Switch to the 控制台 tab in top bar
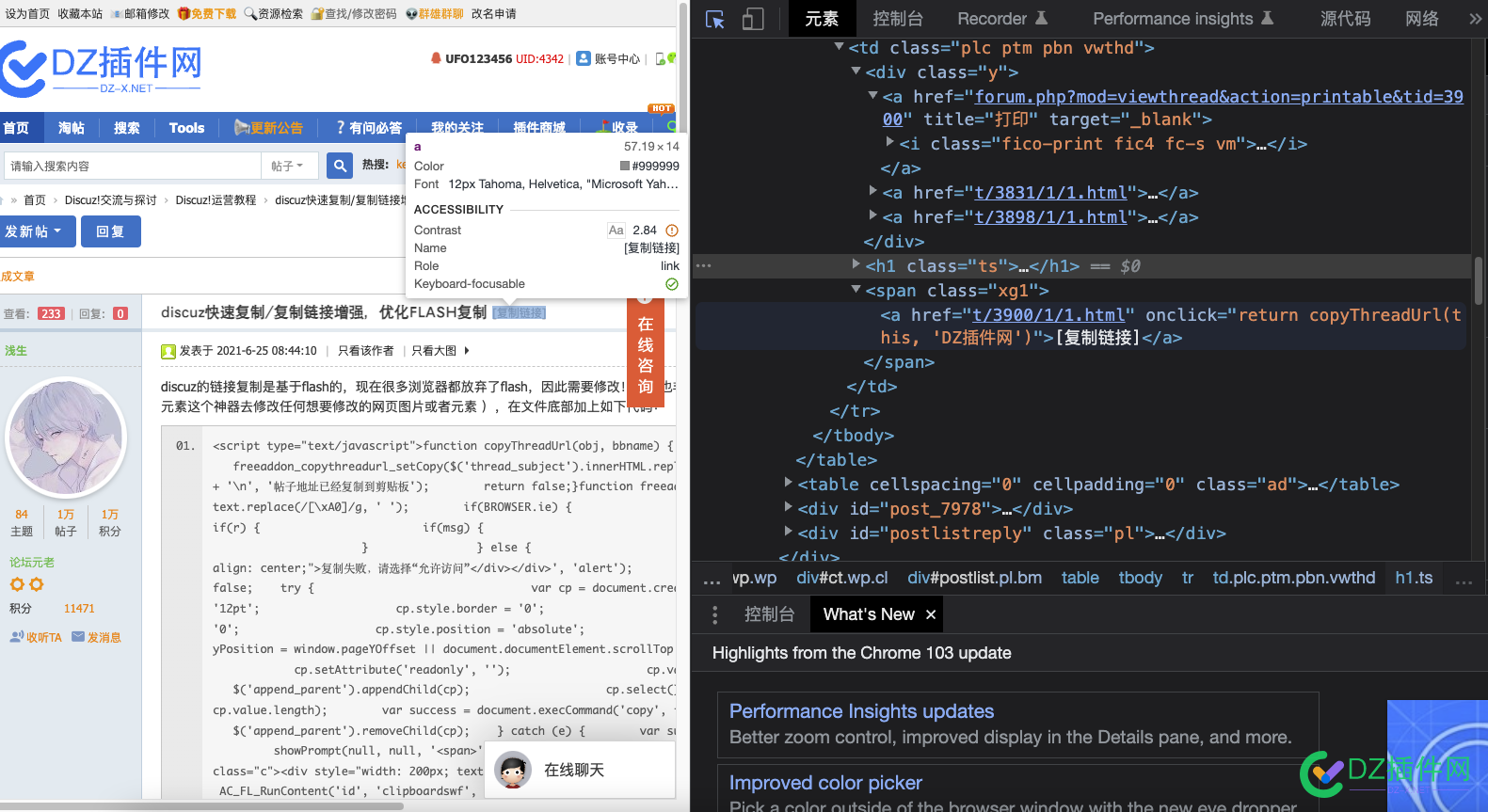The width and height of the screenshot is (1488, 812). tap(898, 19)
